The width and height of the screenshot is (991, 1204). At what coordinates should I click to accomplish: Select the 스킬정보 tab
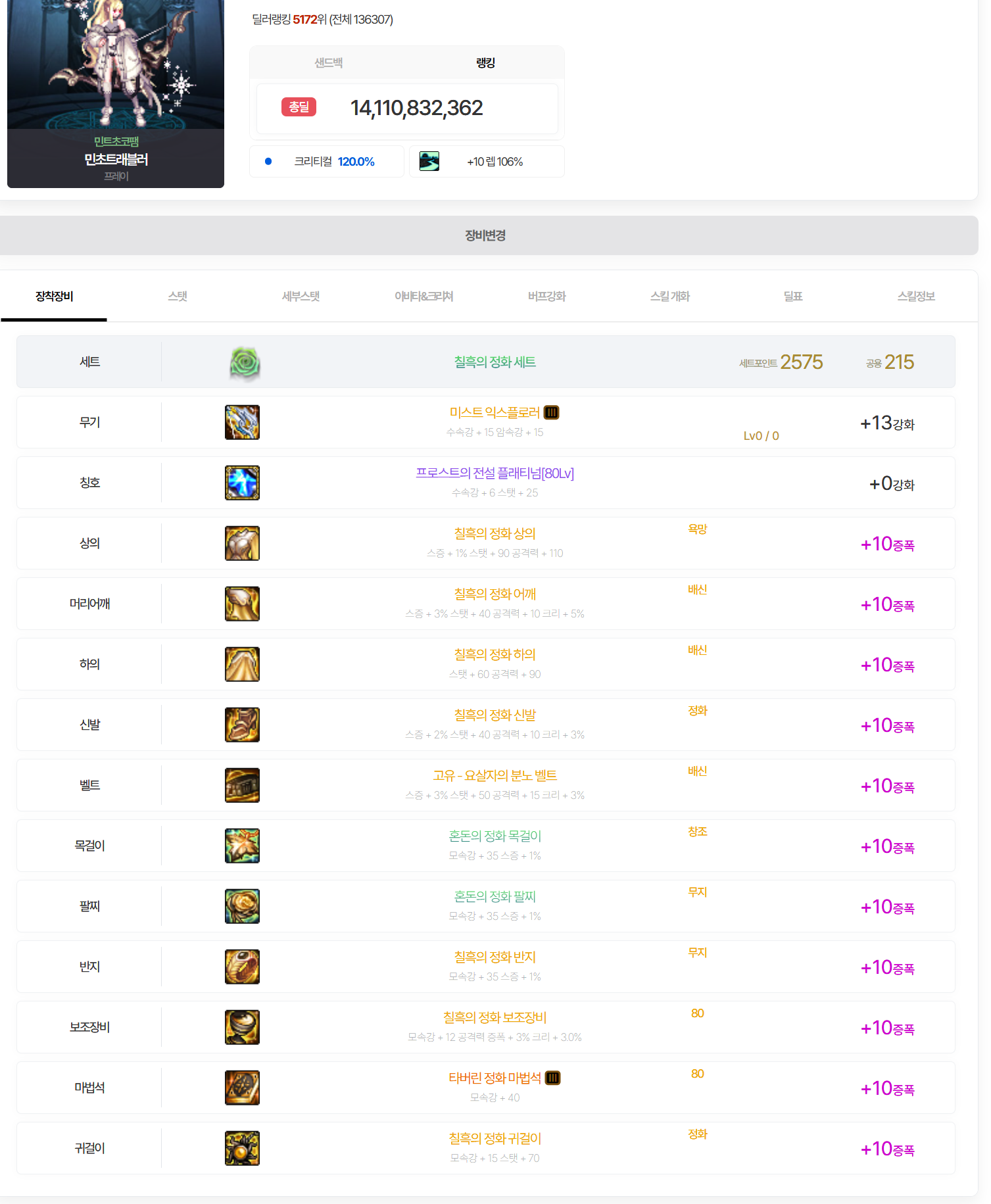tap(915, 297)
